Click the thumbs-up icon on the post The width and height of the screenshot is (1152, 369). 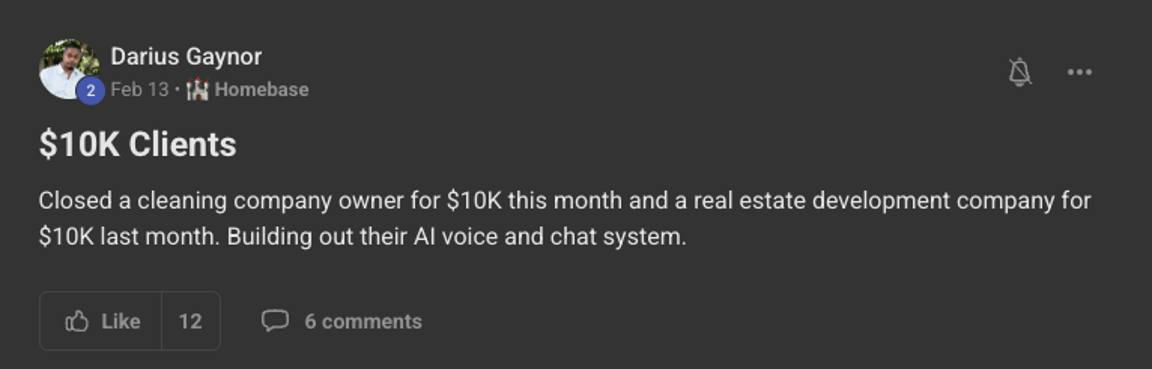tap(77, 321)
